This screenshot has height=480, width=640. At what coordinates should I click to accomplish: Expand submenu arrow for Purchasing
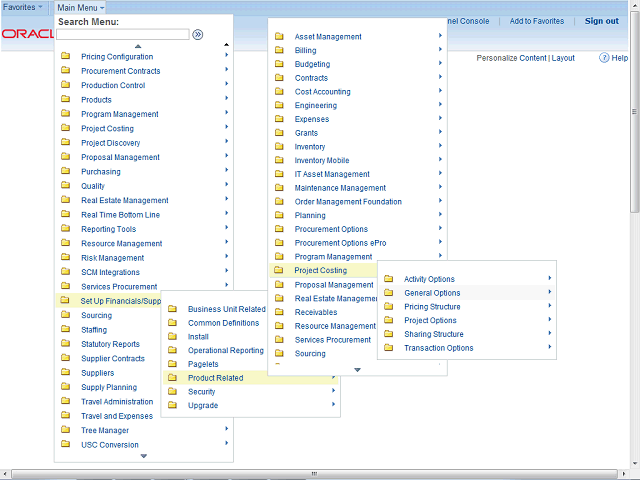(227, 170)
